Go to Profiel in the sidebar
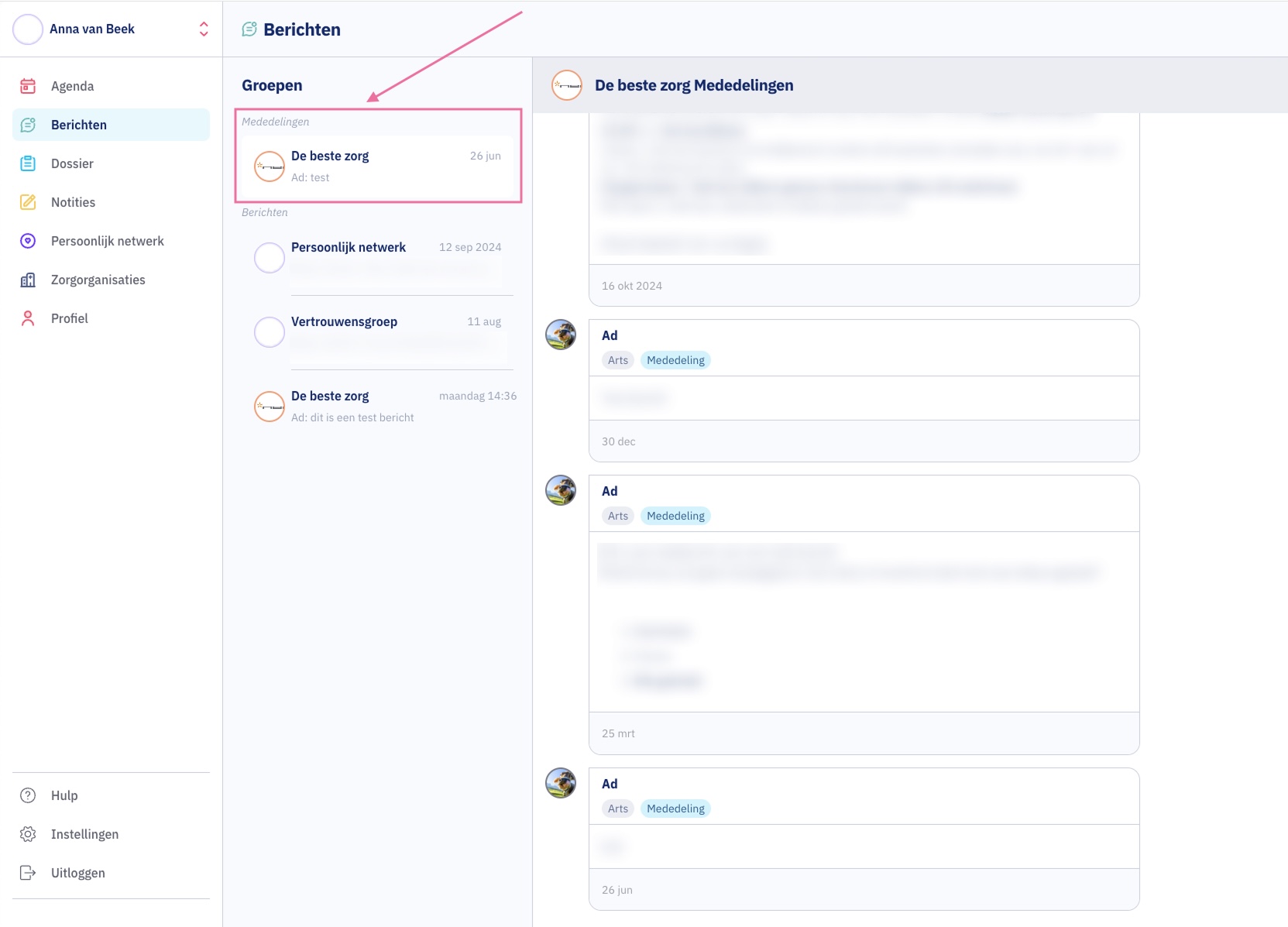 pyautogui.click(x=111, y=318)
